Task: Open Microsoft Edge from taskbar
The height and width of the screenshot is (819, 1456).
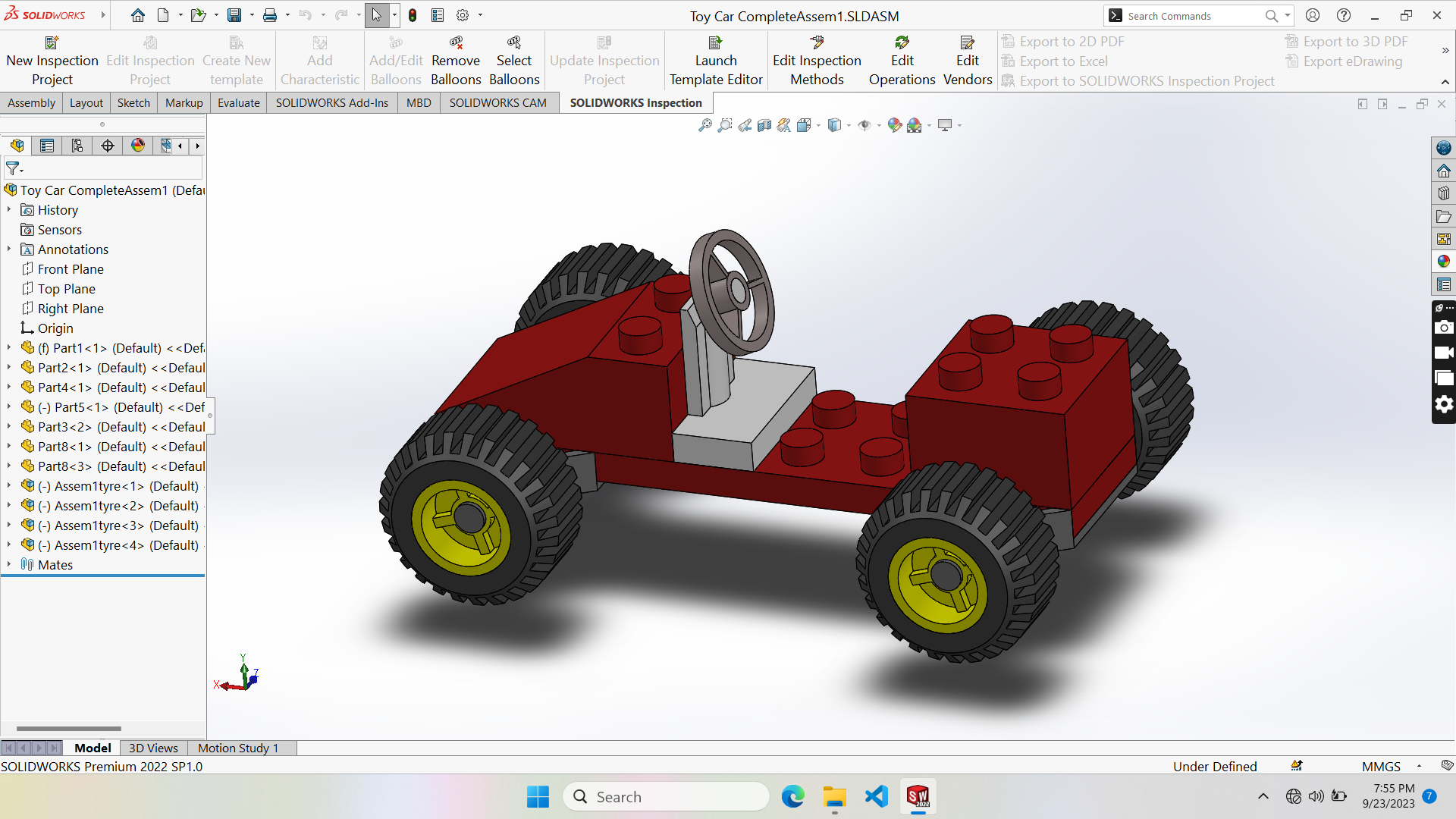Action: (793, 796)
